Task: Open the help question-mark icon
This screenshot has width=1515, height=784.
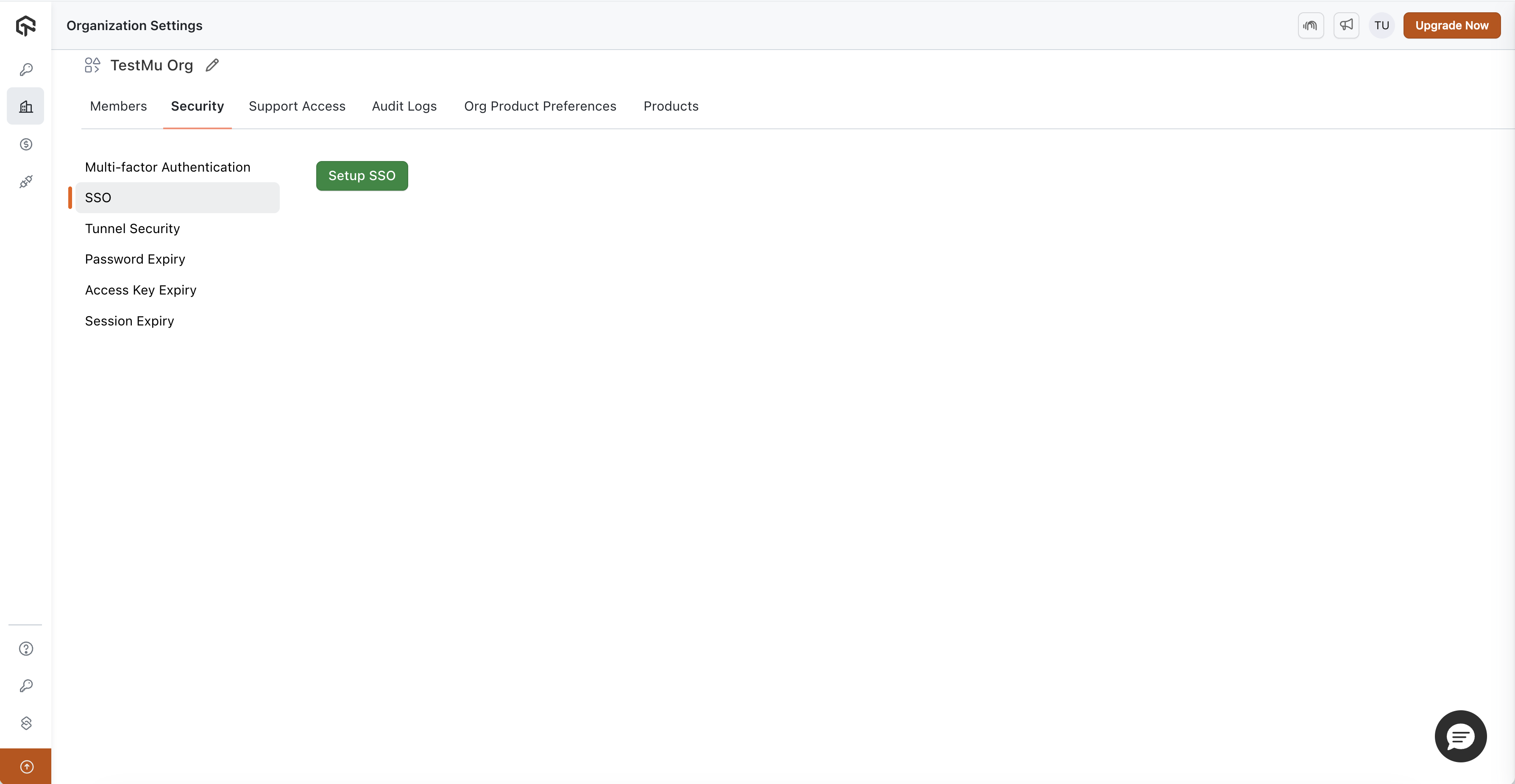Action: (26, 649)
